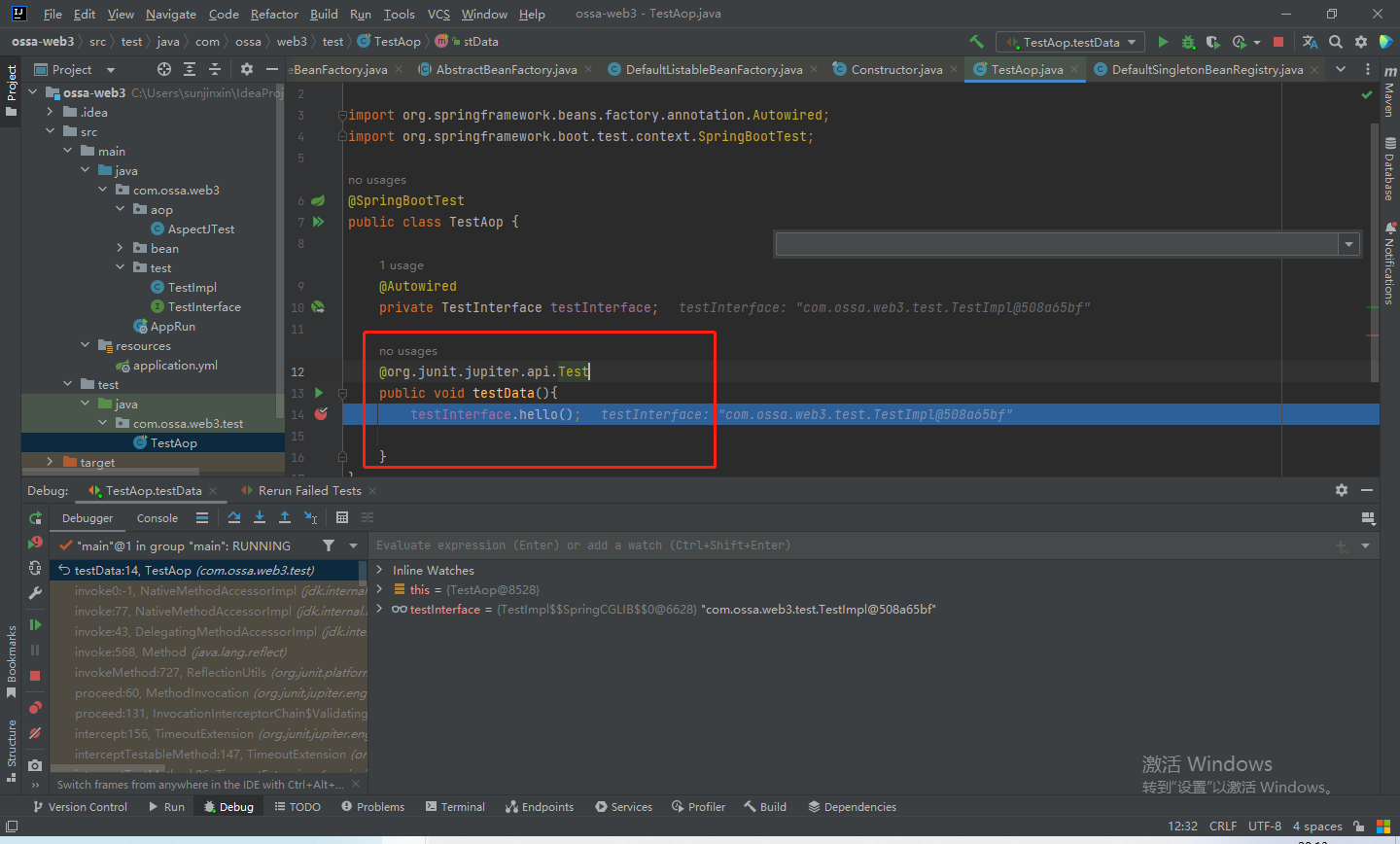
Task: Open IDE settings gear in the top toolbar
Action: 1361,42
